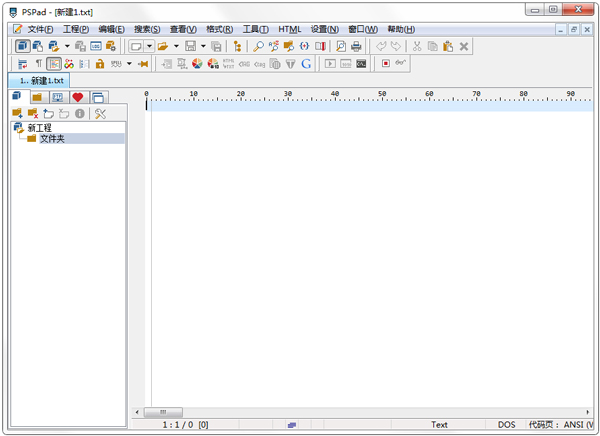Click the horizontal scrollbar thumb in editor
This screenshot has width=600, height=436.
(156, 411)
